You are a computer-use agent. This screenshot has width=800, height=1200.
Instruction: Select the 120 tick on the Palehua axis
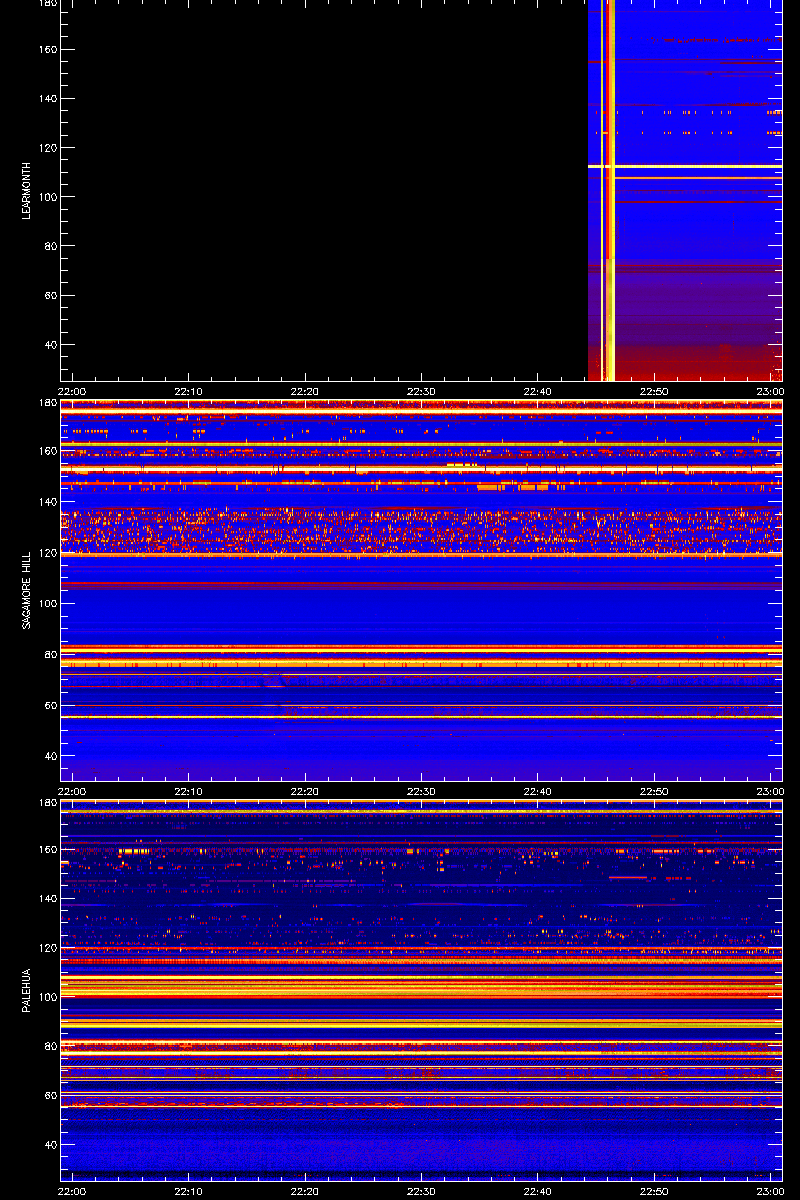point(46,948)
